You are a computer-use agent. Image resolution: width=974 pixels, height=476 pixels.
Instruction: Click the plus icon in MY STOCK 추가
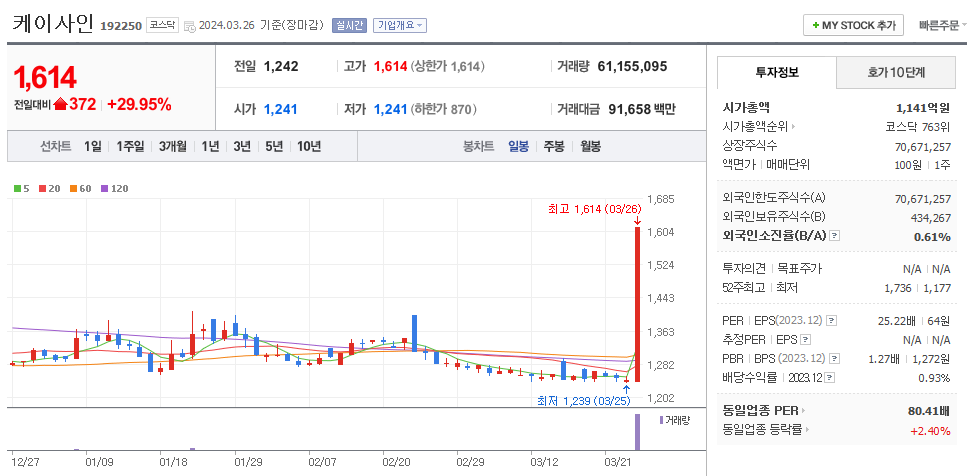(816, 25)
